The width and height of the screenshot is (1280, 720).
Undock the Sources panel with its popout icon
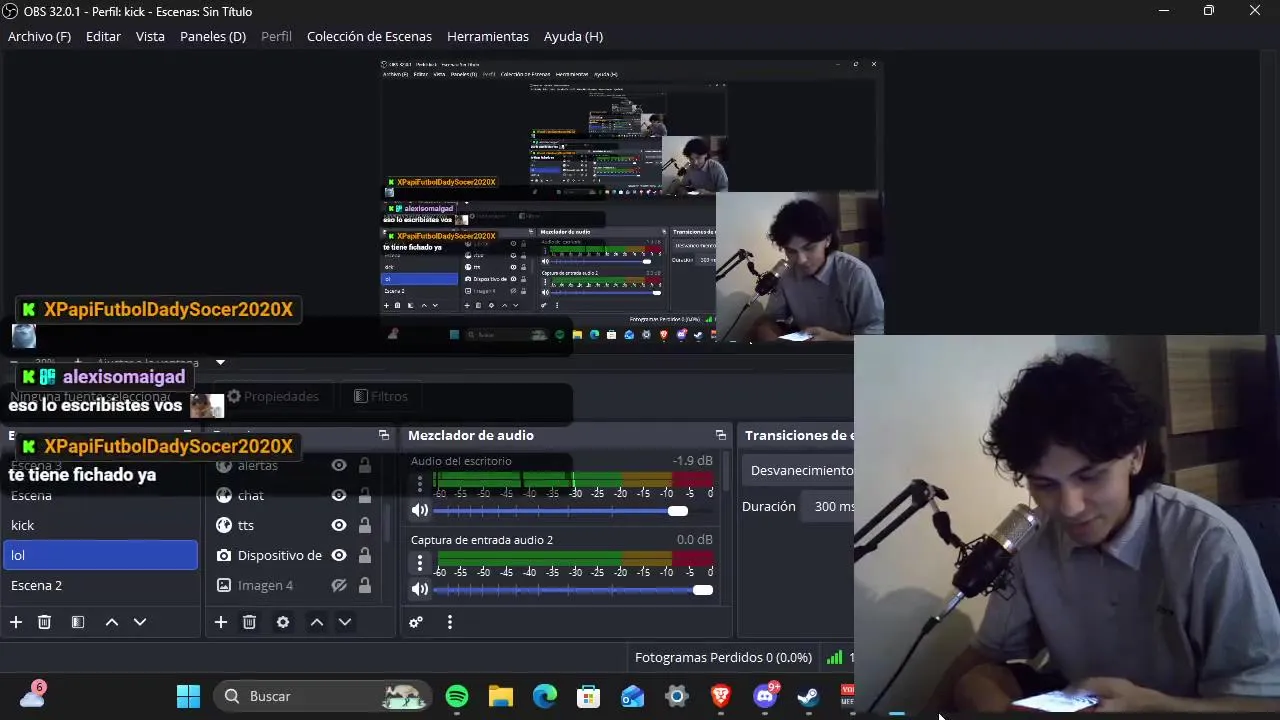coord(384,435)
